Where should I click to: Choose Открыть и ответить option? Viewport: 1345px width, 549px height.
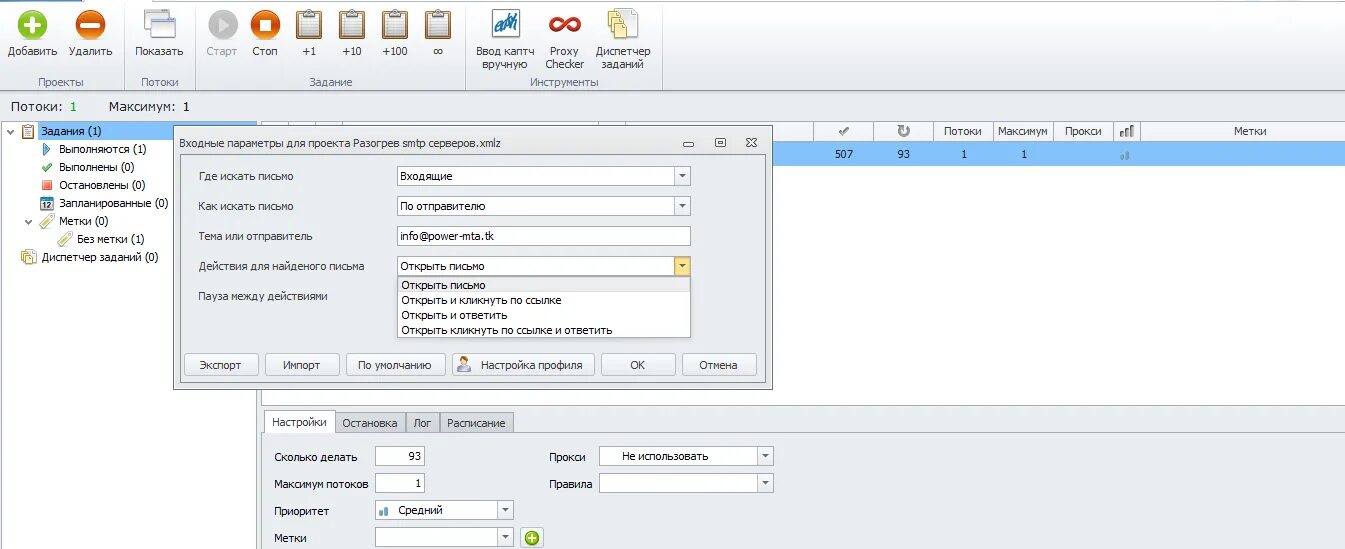point(543,315)
